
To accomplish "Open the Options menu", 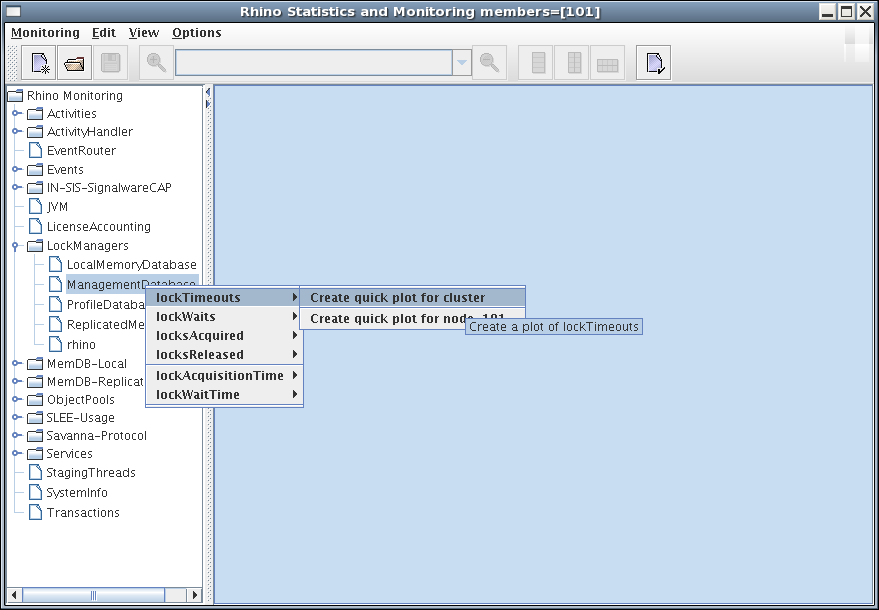I will pyautogui.click(x=196, y=32).
